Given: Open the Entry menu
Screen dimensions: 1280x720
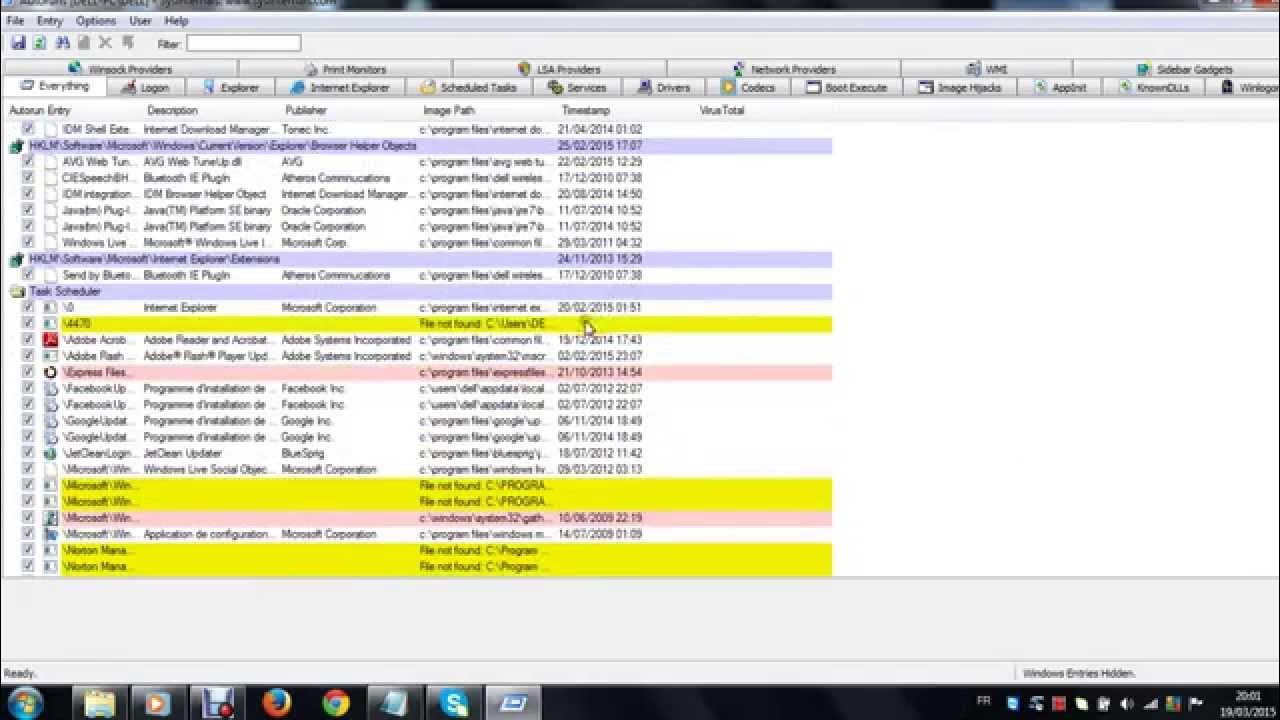Looking at the screenshot, I should [x=49, y=21].
